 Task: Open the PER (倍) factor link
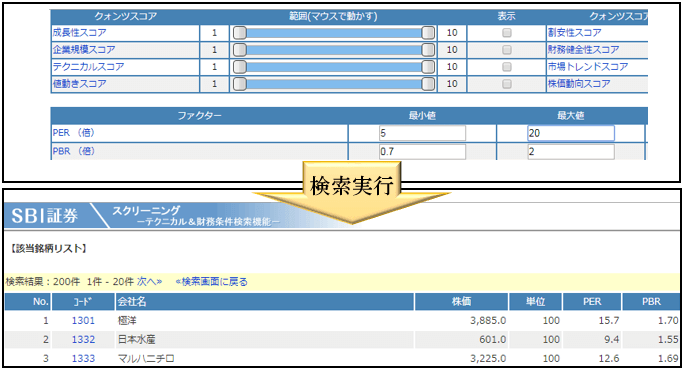coord(73,133)
